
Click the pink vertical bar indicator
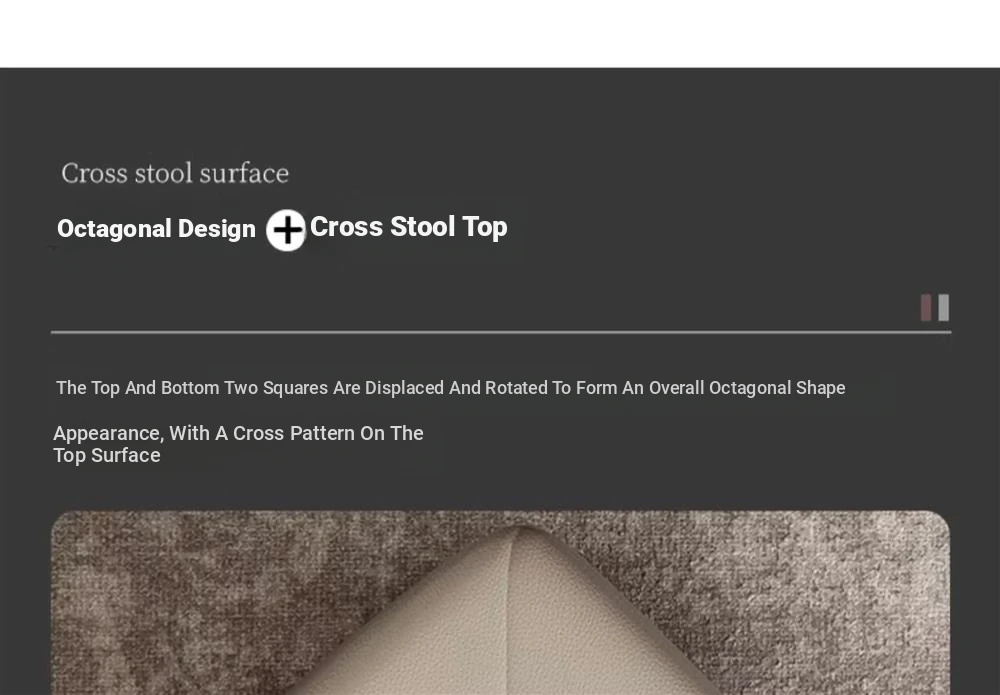pyautogui.click(x=926, y=307)
